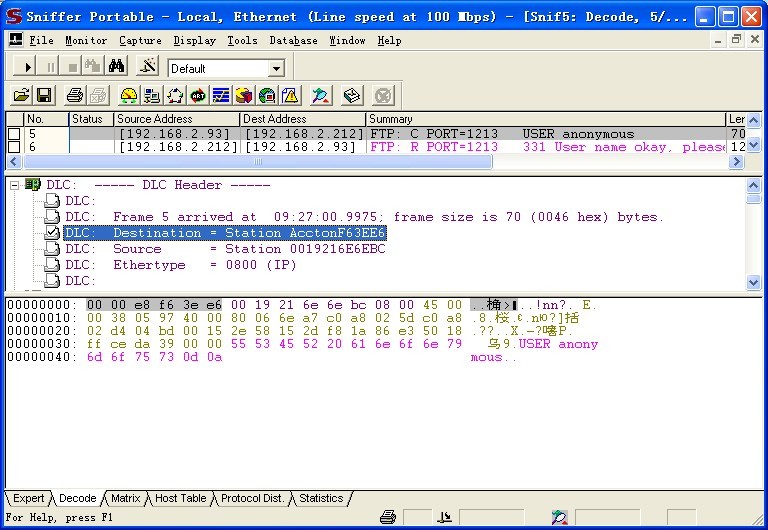This screenshot has height=530, width=768.
Task: Select the DLC Source Station line
Action: pos(225,249)
